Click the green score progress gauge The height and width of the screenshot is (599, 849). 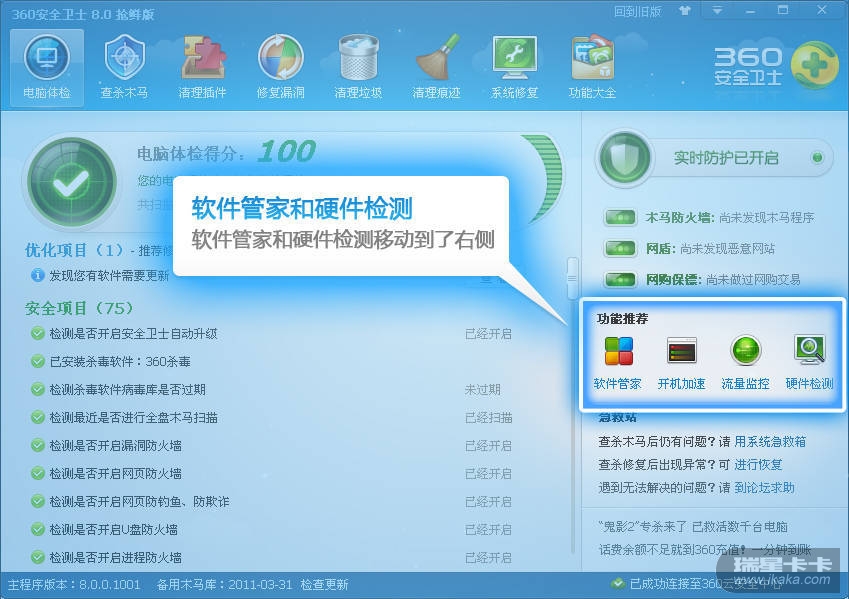pos(543,179)
